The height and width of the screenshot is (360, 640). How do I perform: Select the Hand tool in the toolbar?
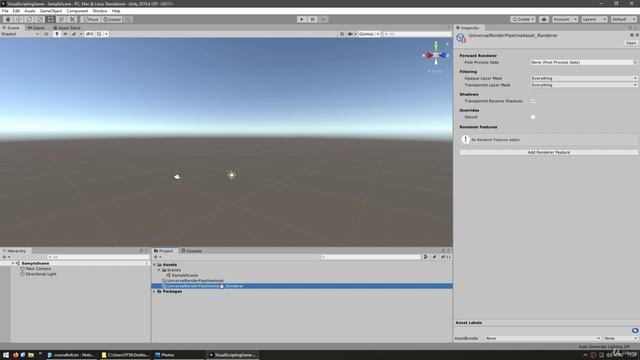point(8,19)
